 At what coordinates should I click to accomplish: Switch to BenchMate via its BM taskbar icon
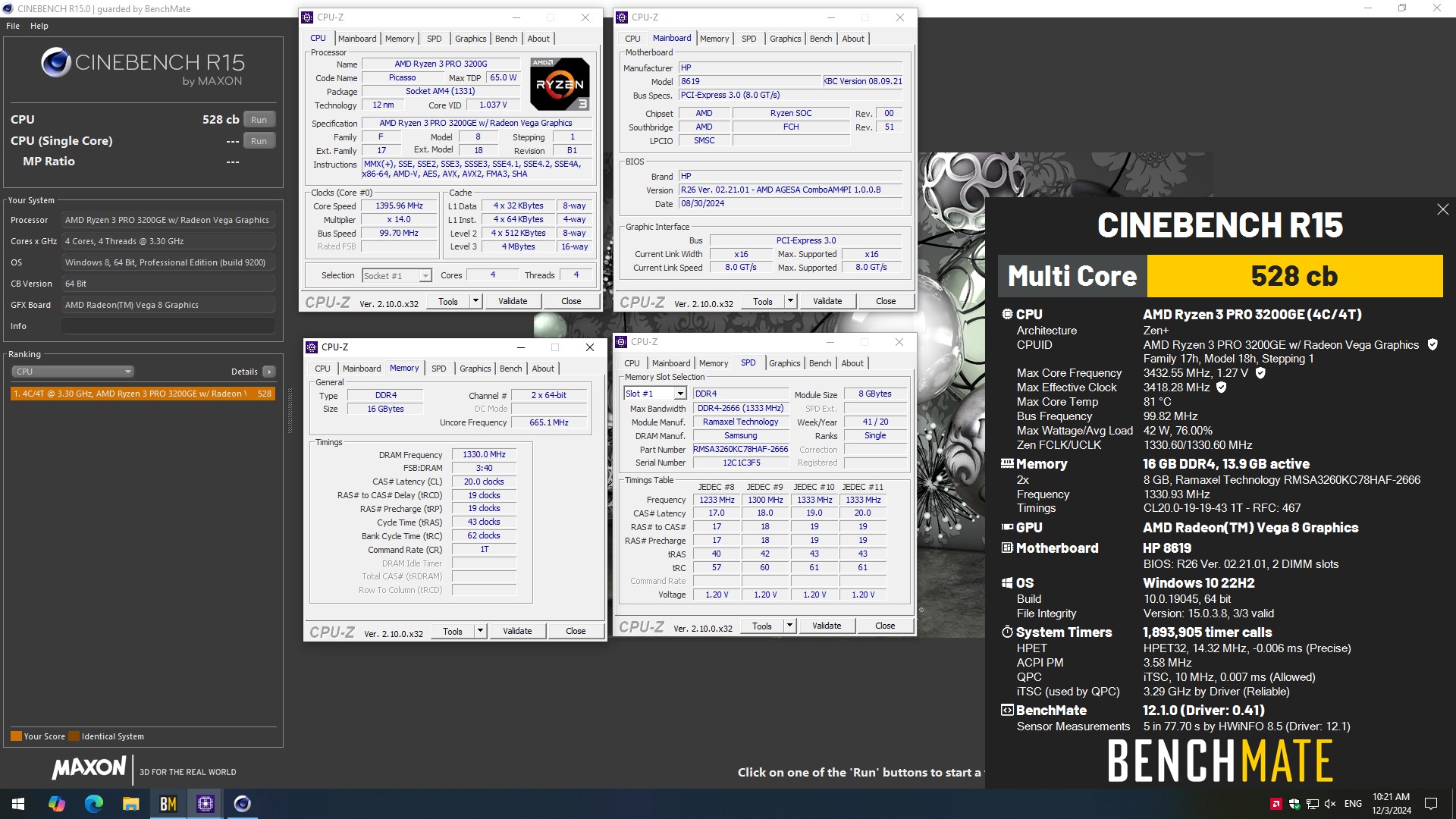tap(168, 804)
